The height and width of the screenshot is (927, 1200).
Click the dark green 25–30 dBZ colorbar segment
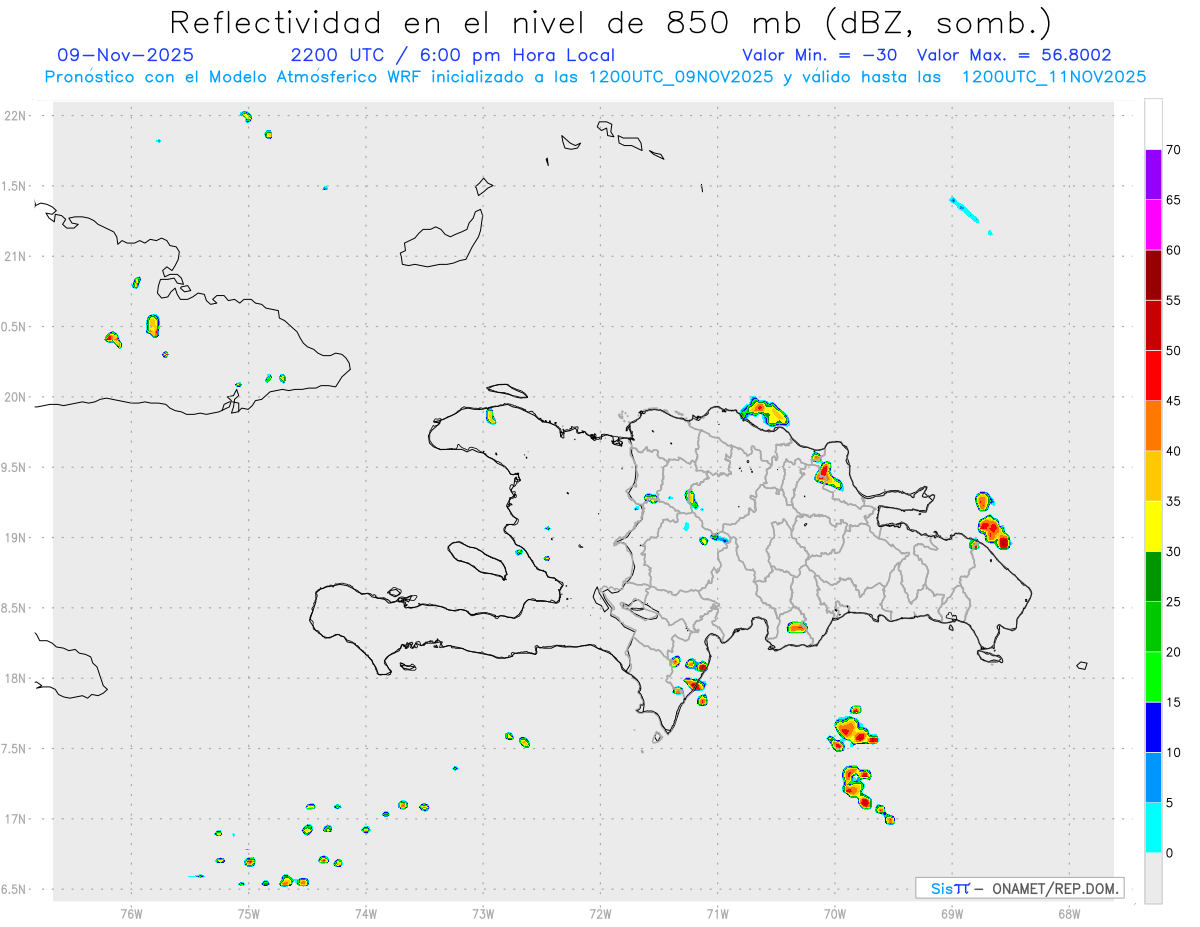click(1153, 577)
